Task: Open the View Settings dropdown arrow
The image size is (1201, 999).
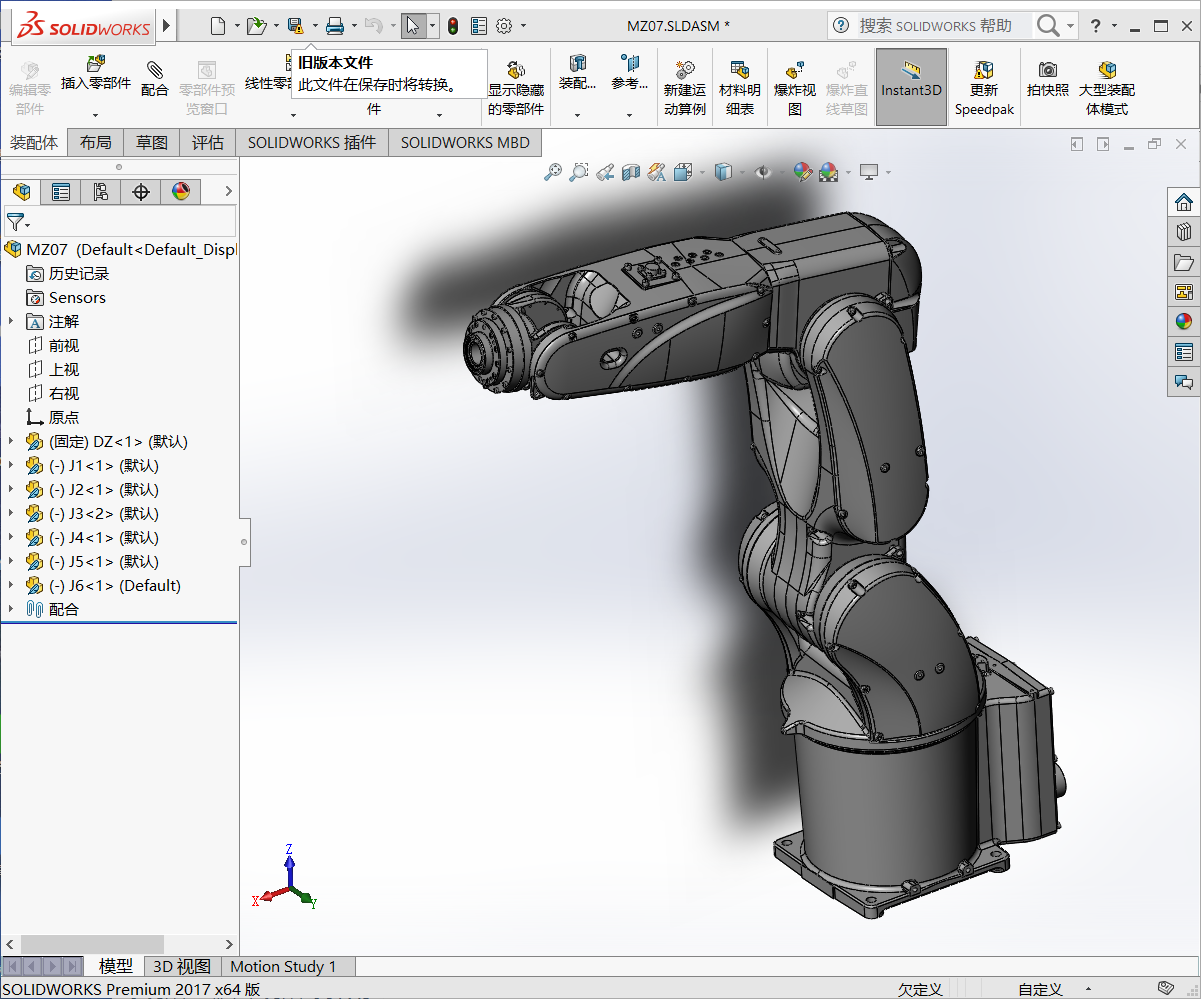Action: tap(888, 172)
